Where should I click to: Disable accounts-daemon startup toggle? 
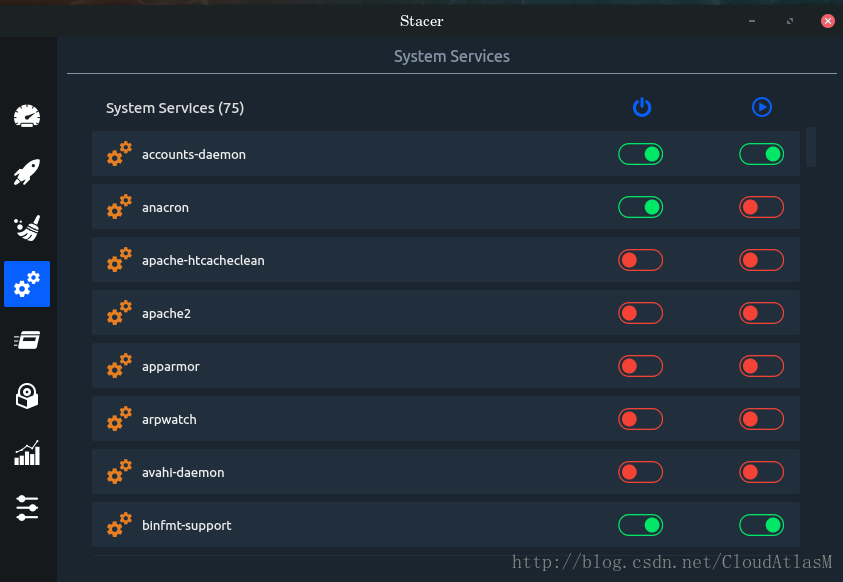pyautogui.click(x=640, y=154)
